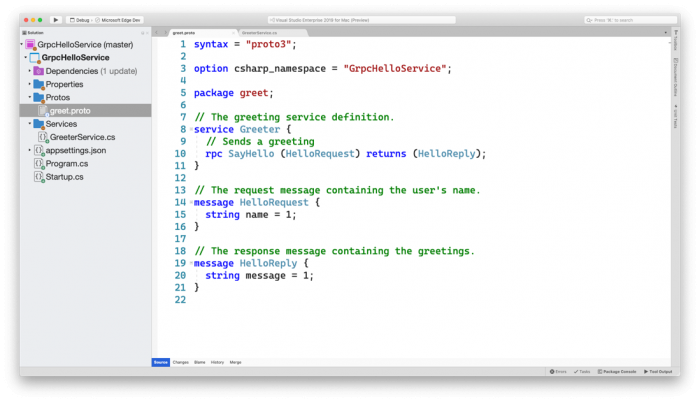Image resolution: width=700 pixels, height=402 pixels.
Task: Click the SayHello rpc name on line 10
Action: click(x=251, y=154)
